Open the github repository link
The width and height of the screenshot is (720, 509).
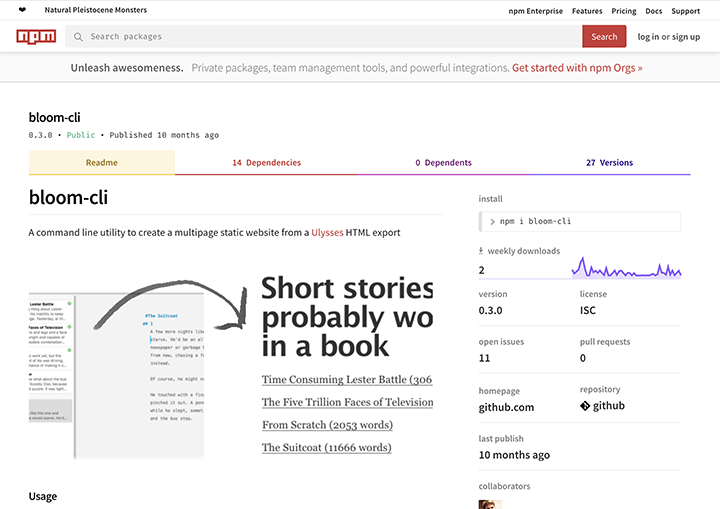[608, 406]
